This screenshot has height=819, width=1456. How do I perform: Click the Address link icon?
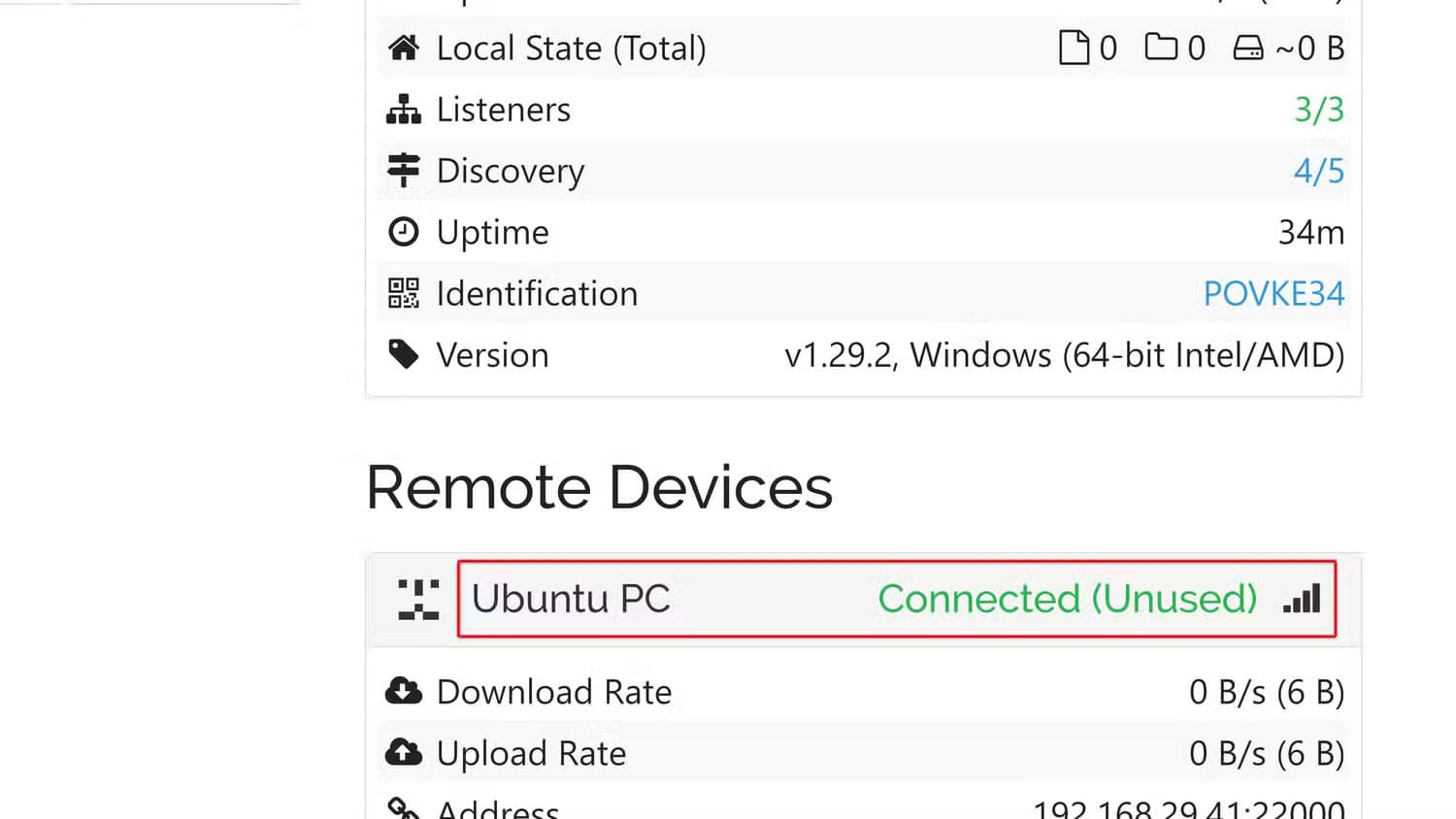(403, 809)
